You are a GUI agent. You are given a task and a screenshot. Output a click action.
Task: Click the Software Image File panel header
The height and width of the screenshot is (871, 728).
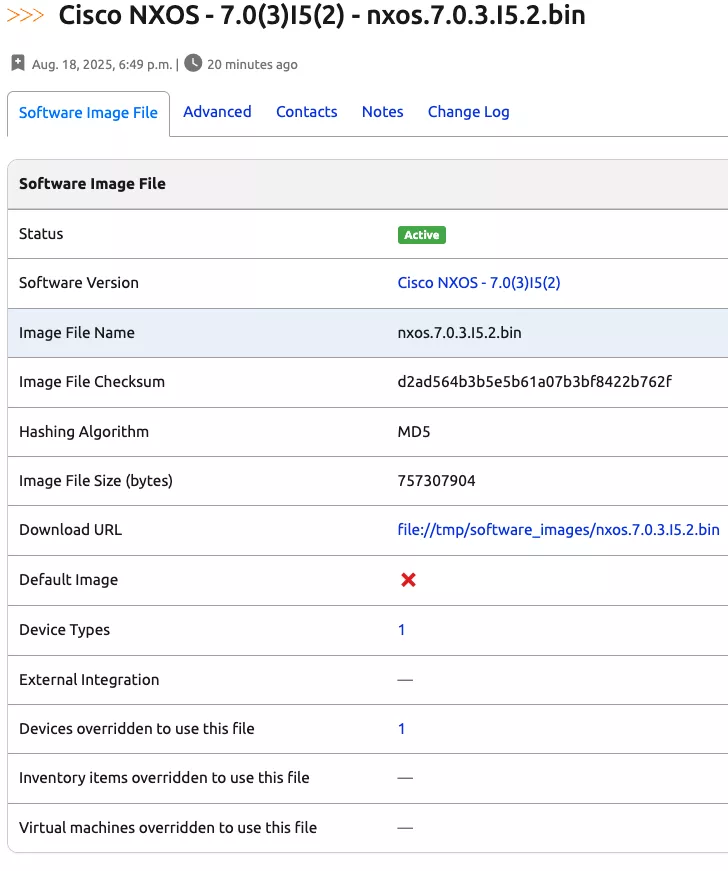coord(92,184)
